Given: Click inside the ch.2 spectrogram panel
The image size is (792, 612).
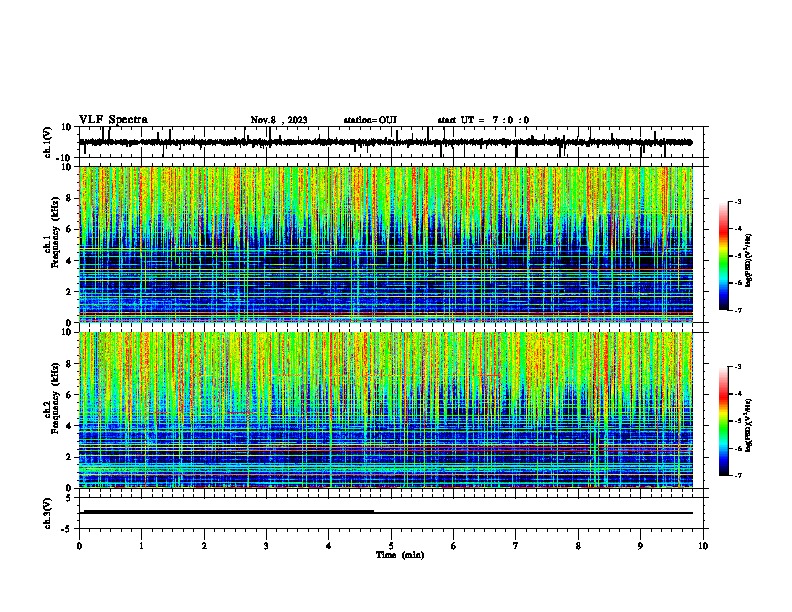Looking at the screenshot, I should point(386,410).
